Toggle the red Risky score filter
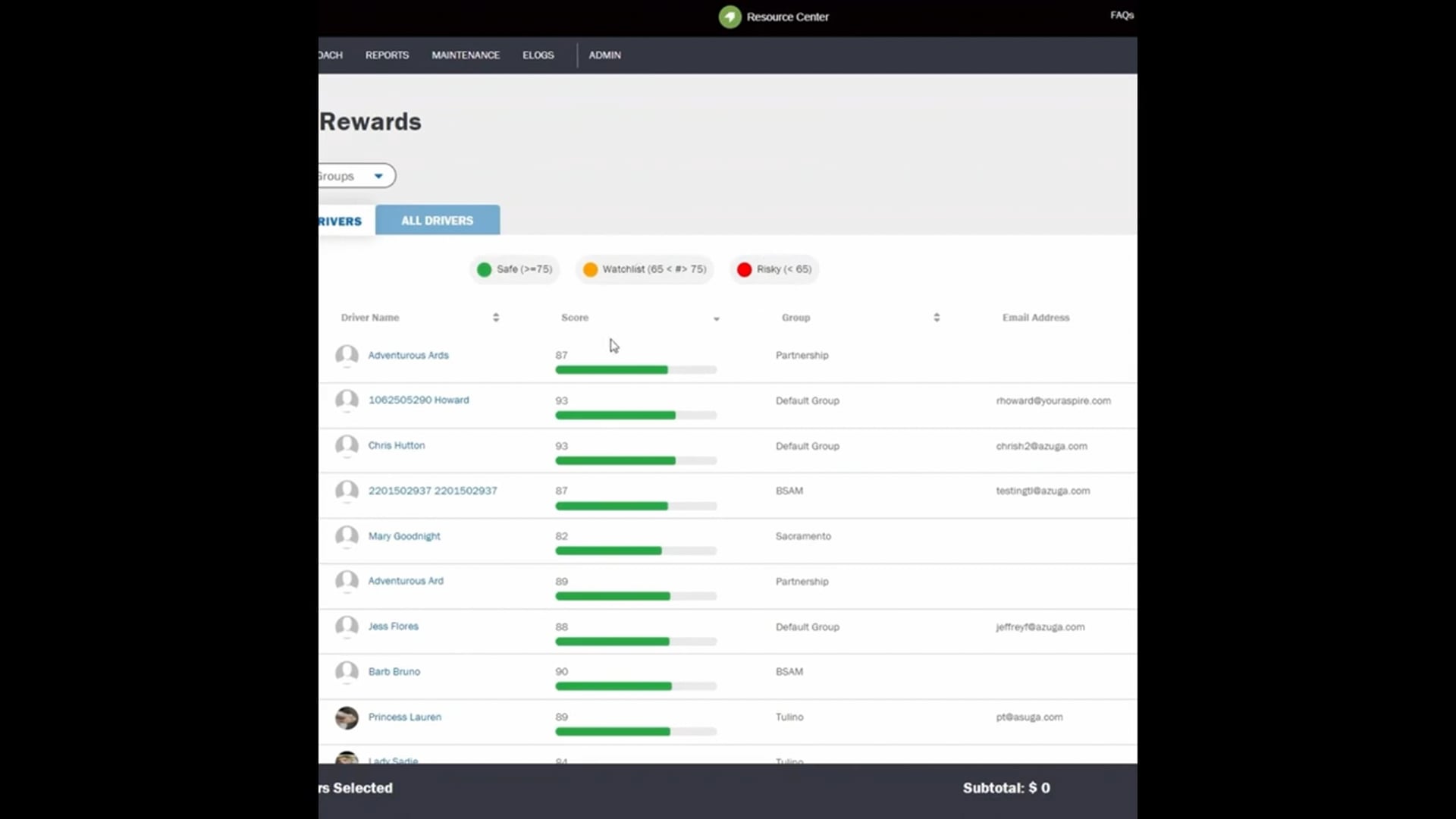Screen dimensions: 1456x819 click(774, 269)
